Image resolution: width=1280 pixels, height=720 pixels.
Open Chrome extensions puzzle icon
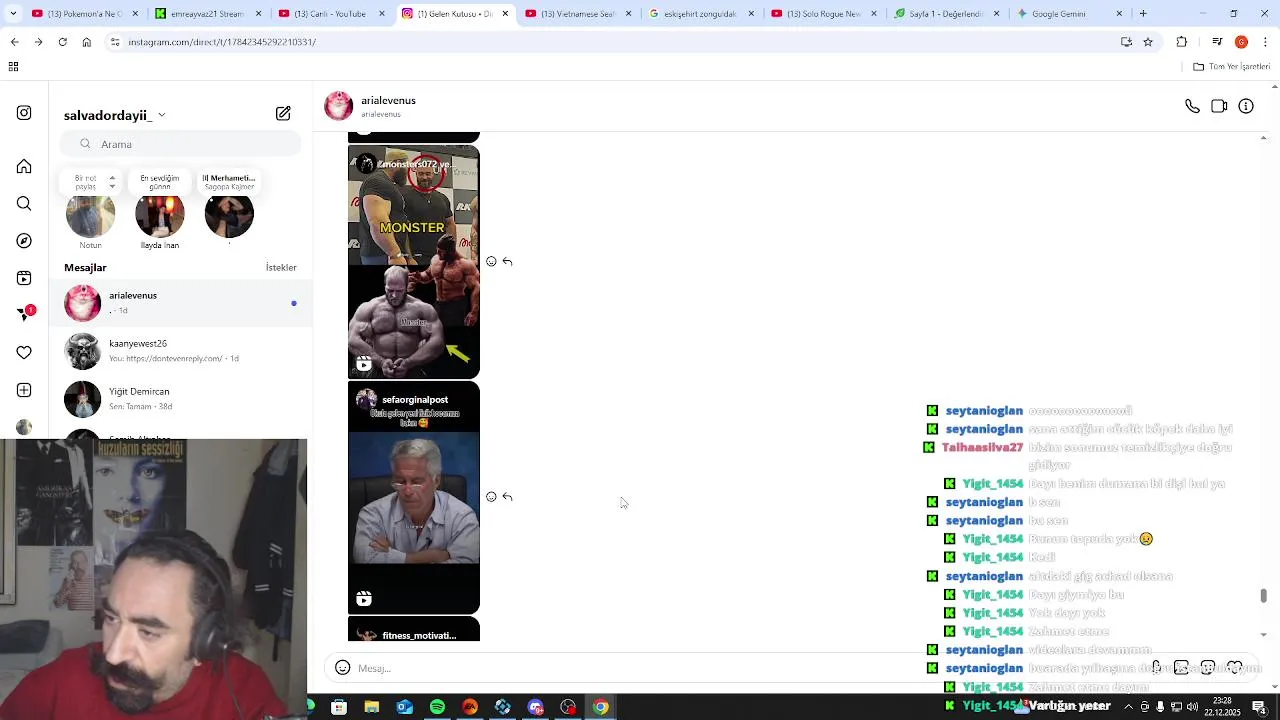1182,42
